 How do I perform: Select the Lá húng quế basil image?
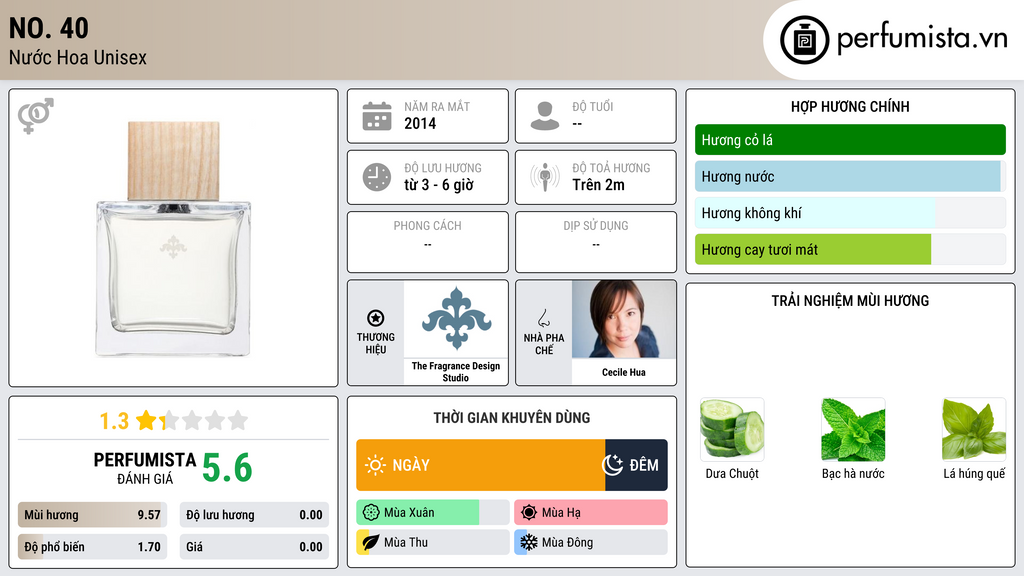tap(974, 429)
